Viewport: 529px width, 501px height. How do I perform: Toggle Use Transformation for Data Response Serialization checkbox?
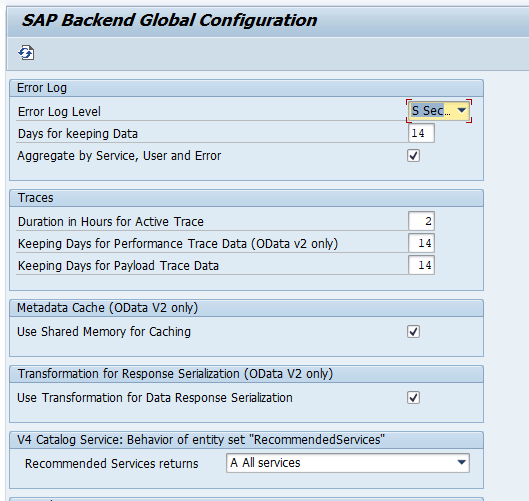413,397
